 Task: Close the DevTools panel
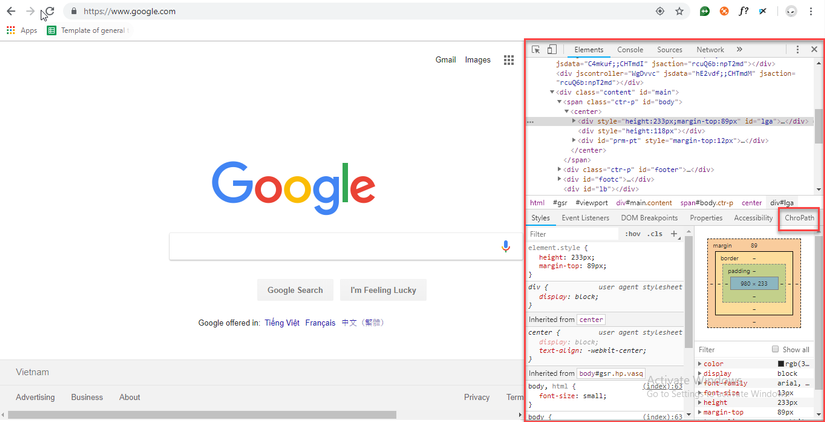pos(814,49)
